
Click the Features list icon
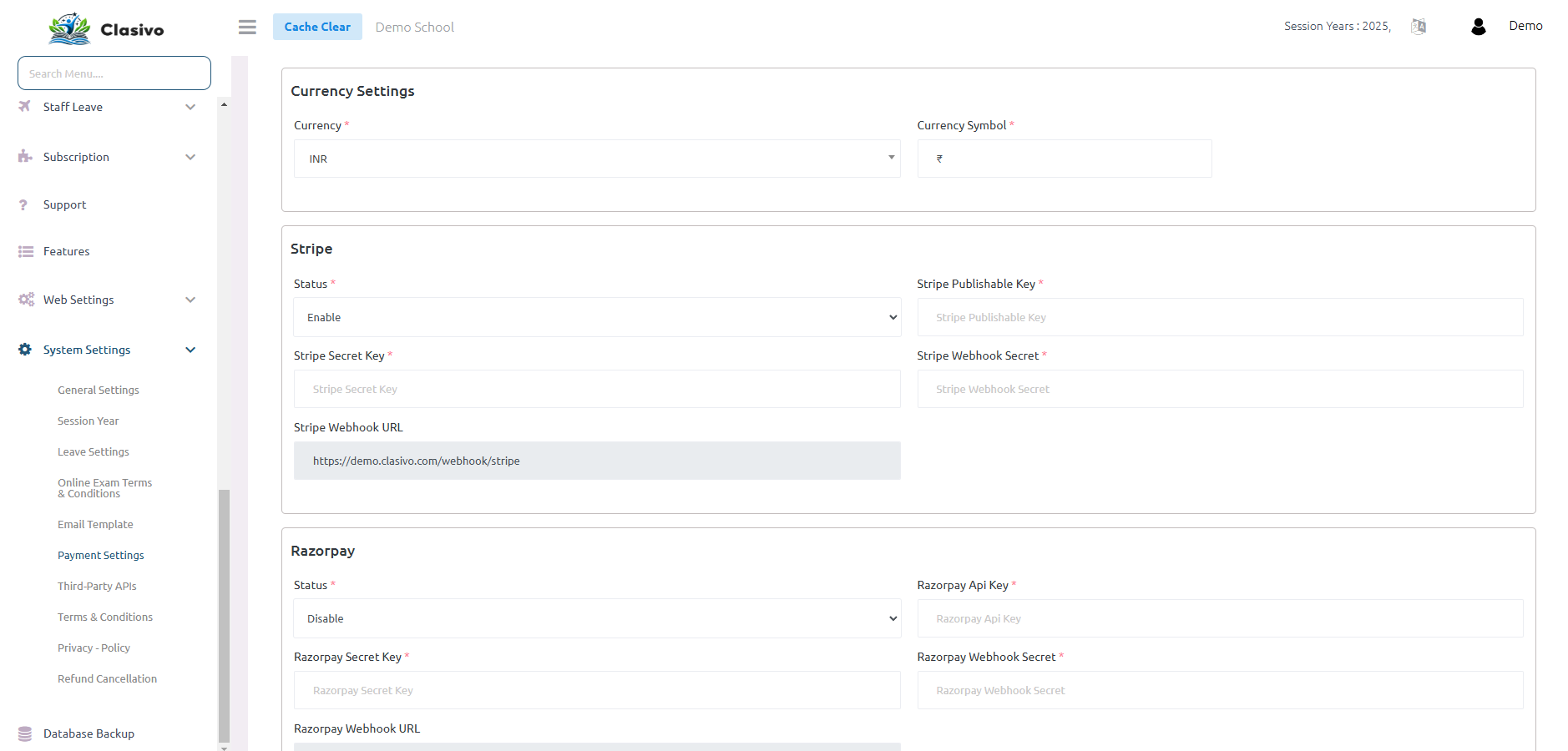tap(26, 251)
